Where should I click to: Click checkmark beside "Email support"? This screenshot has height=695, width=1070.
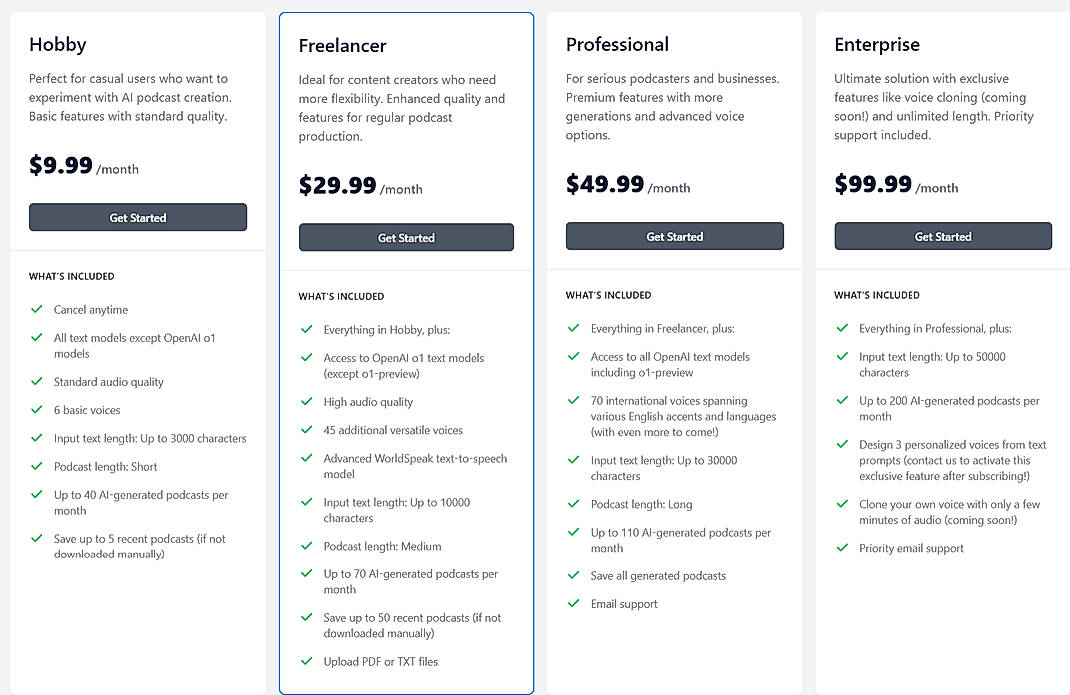pyautogui.click(x=573, y=603)
